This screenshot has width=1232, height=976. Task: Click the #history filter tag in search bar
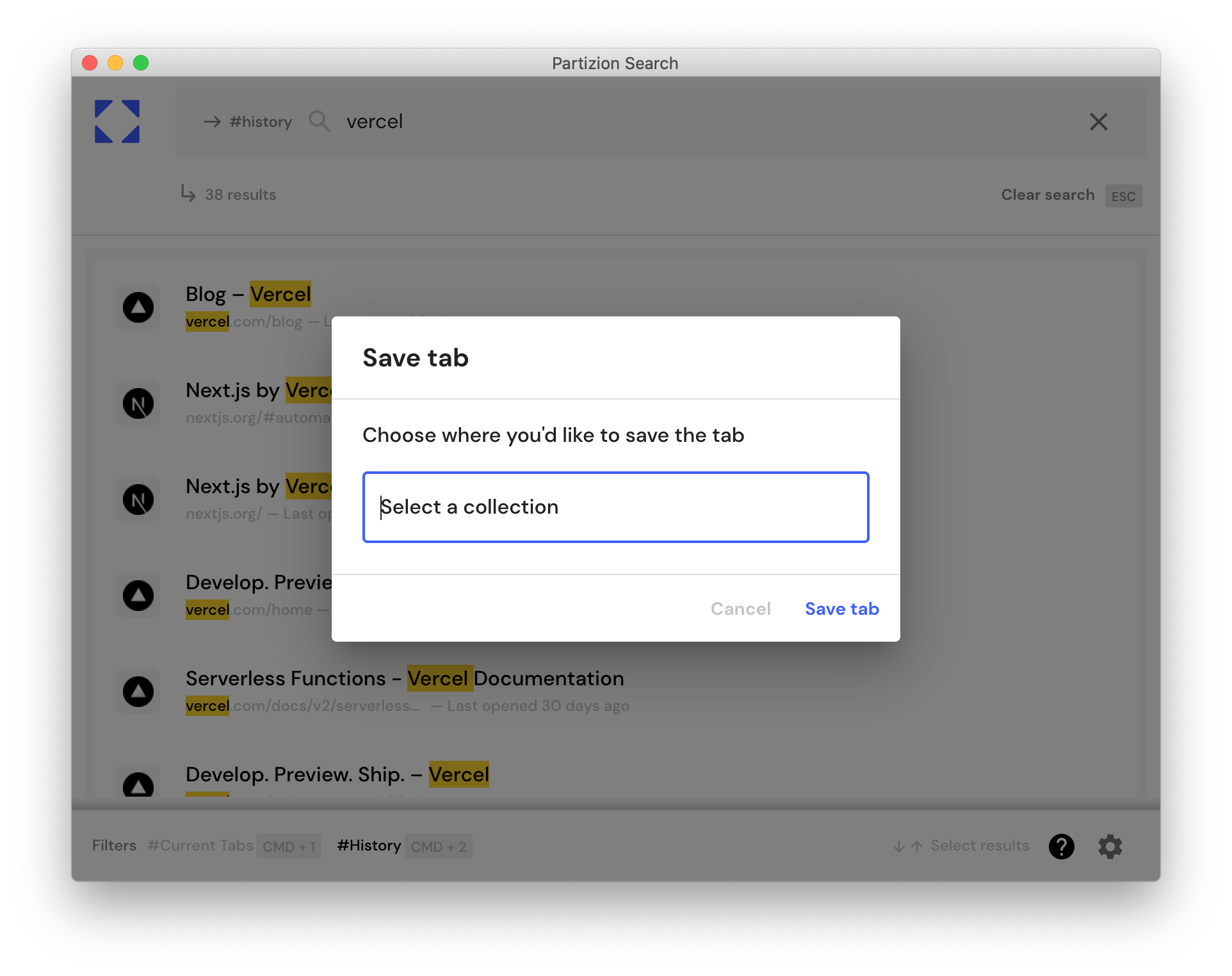tap(261, 122)
